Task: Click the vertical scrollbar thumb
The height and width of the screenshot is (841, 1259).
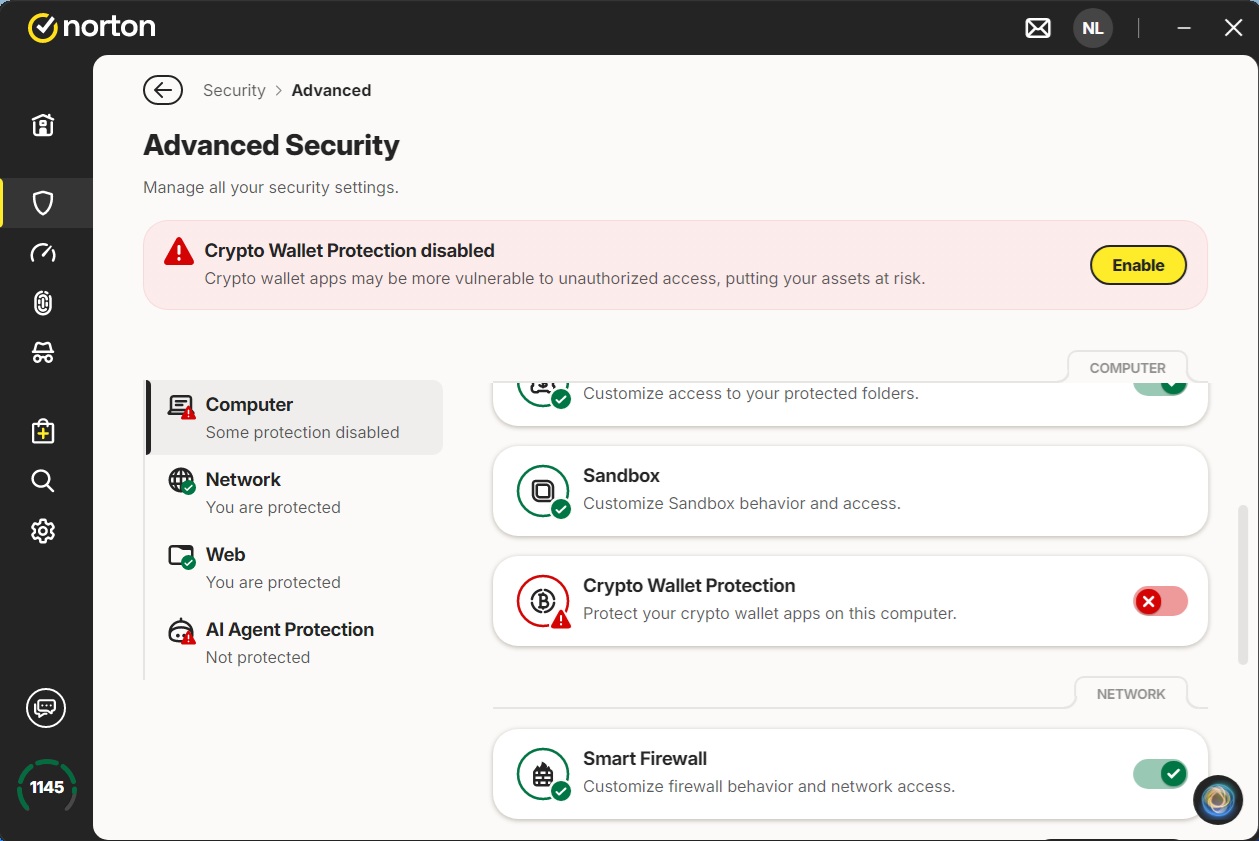Action: point(1243,585)
